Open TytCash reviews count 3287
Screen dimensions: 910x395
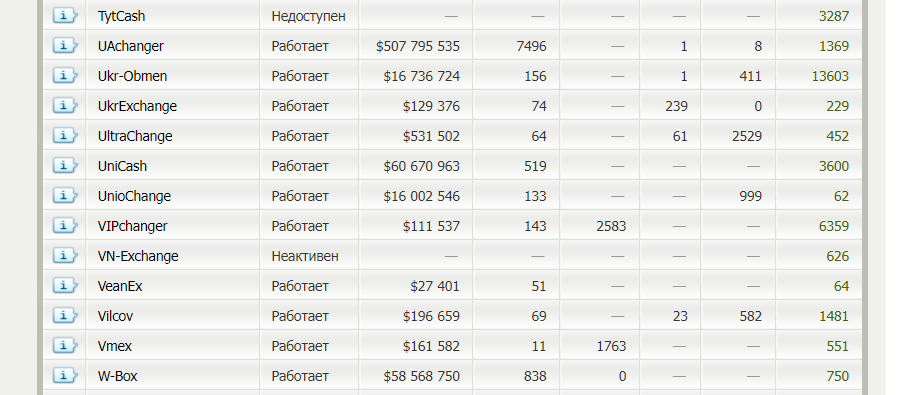(x=834, y=16)
